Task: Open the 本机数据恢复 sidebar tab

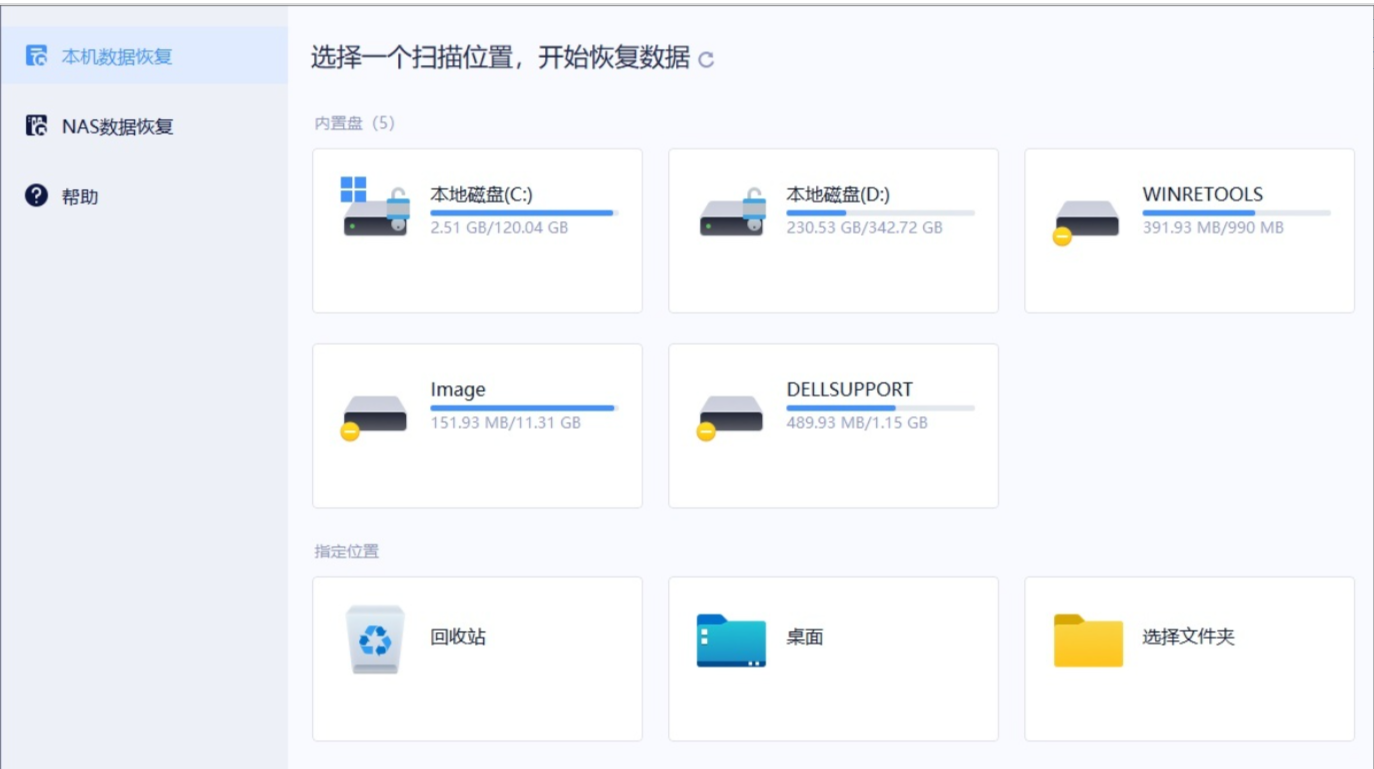Action: tap(117, 57)
